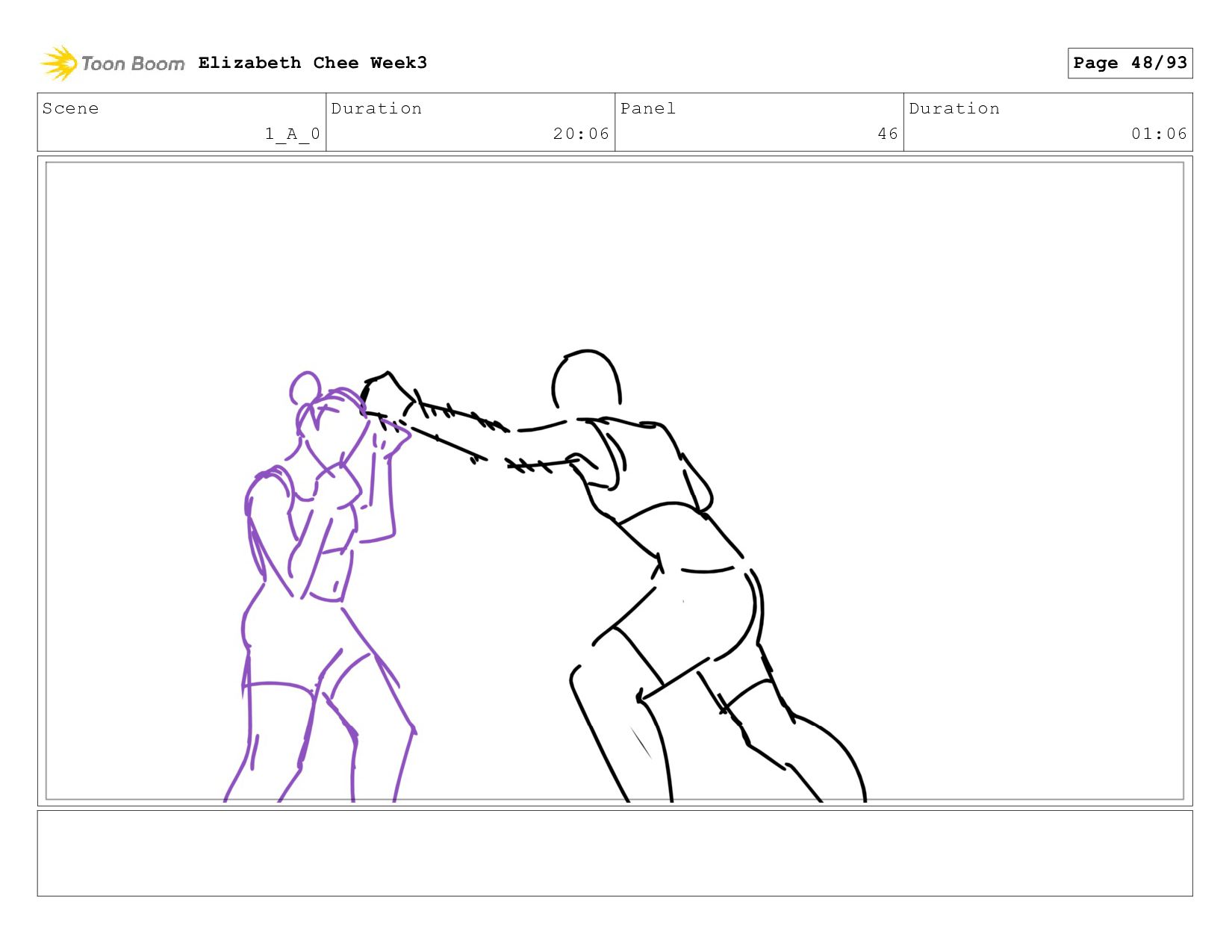Click the scene duration value '20:06'

pyautogui.click(x=581, y=134)
